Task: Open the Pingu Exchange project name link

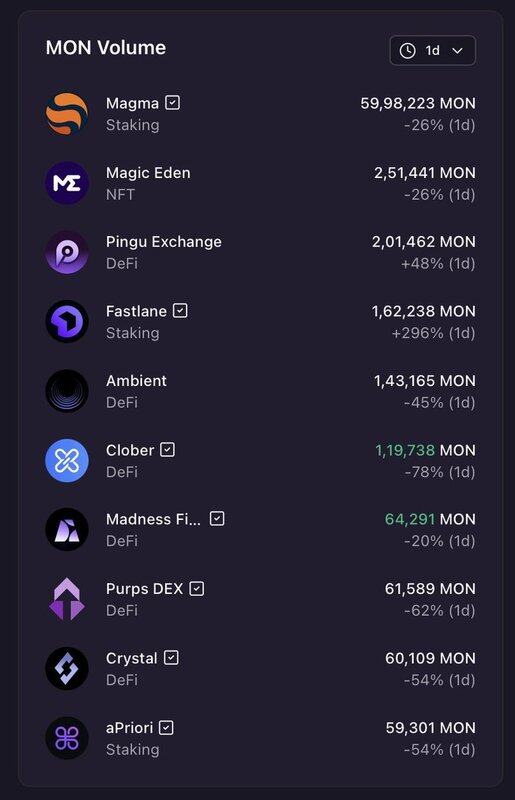Action: click(x=164, y=242)
